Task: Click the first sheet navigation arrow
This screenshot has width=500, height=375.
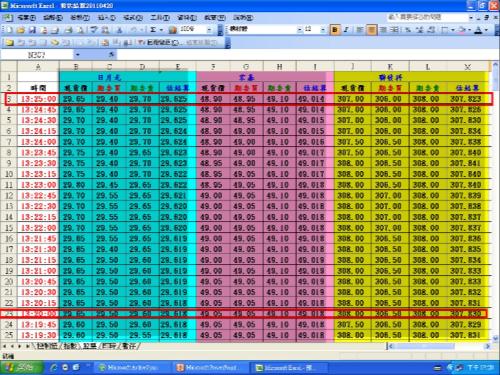Action: tap(4, 346)
